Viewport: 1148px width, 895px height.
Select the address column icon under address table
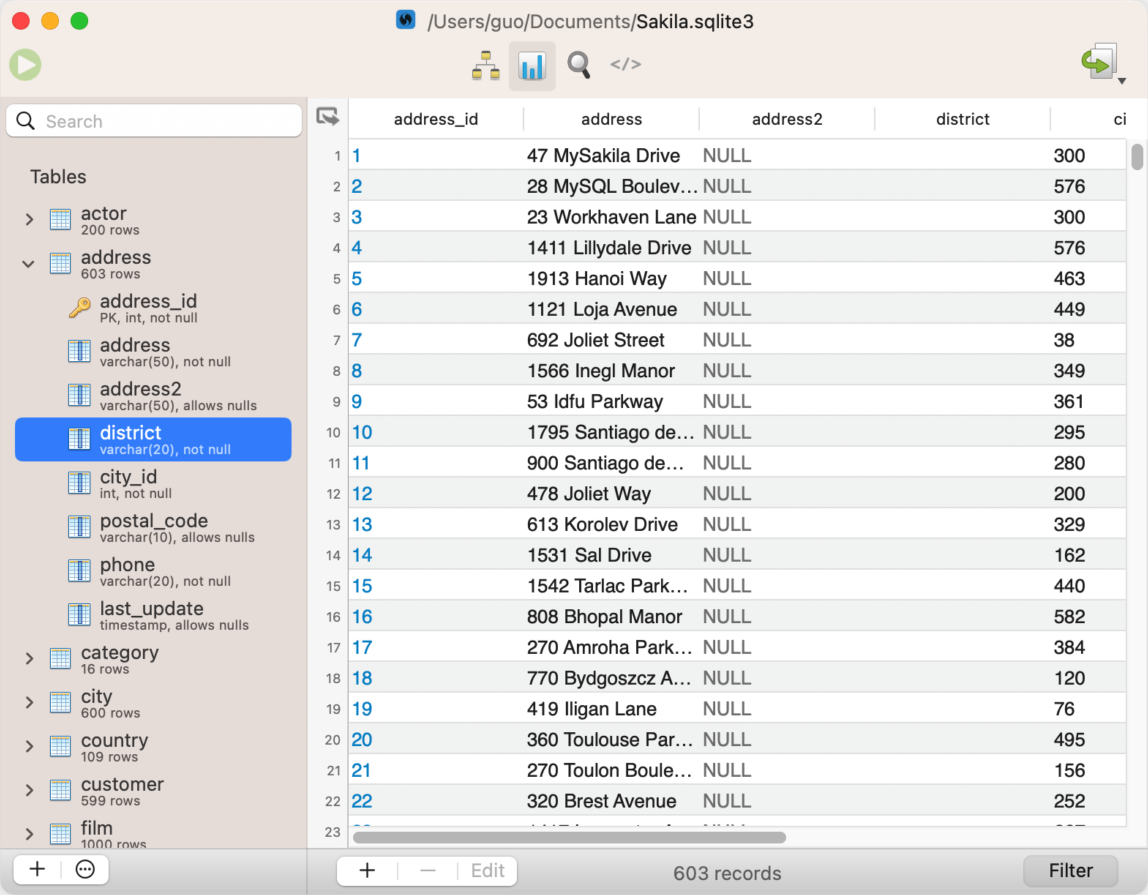(79, 352)
